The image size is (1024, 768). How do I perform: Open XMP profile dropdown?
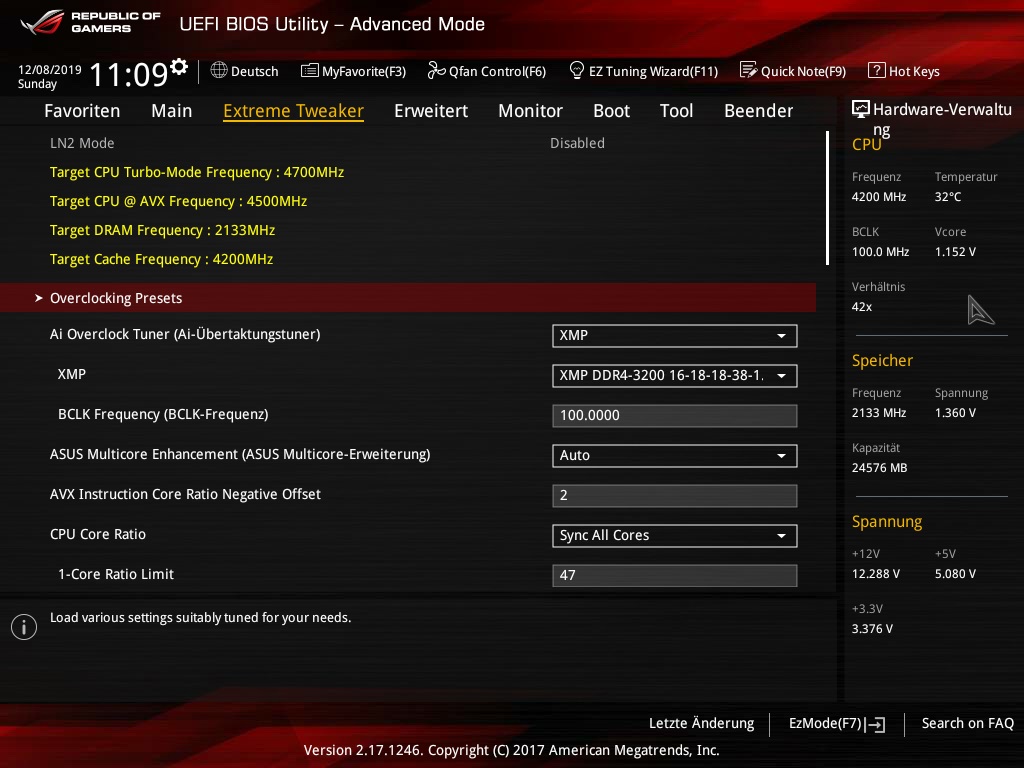coord(675,376)
